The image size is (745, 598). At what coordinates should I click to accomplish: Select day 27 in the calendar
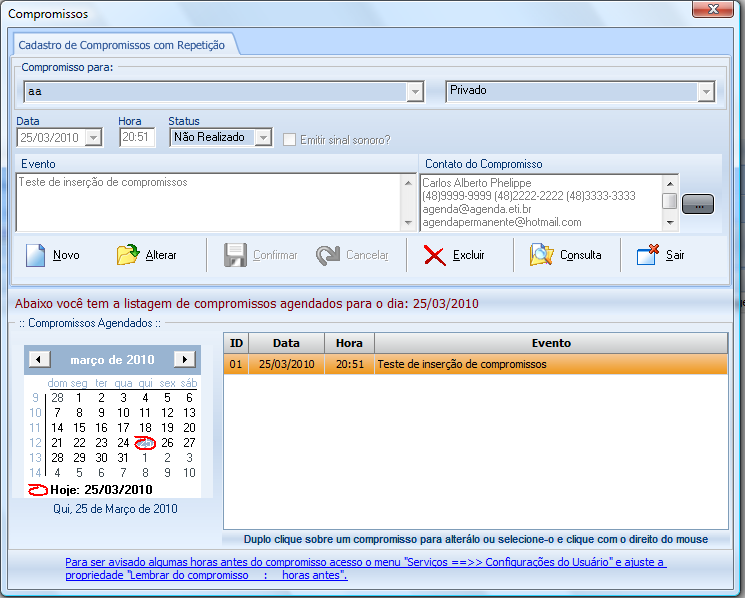point(189,443)
